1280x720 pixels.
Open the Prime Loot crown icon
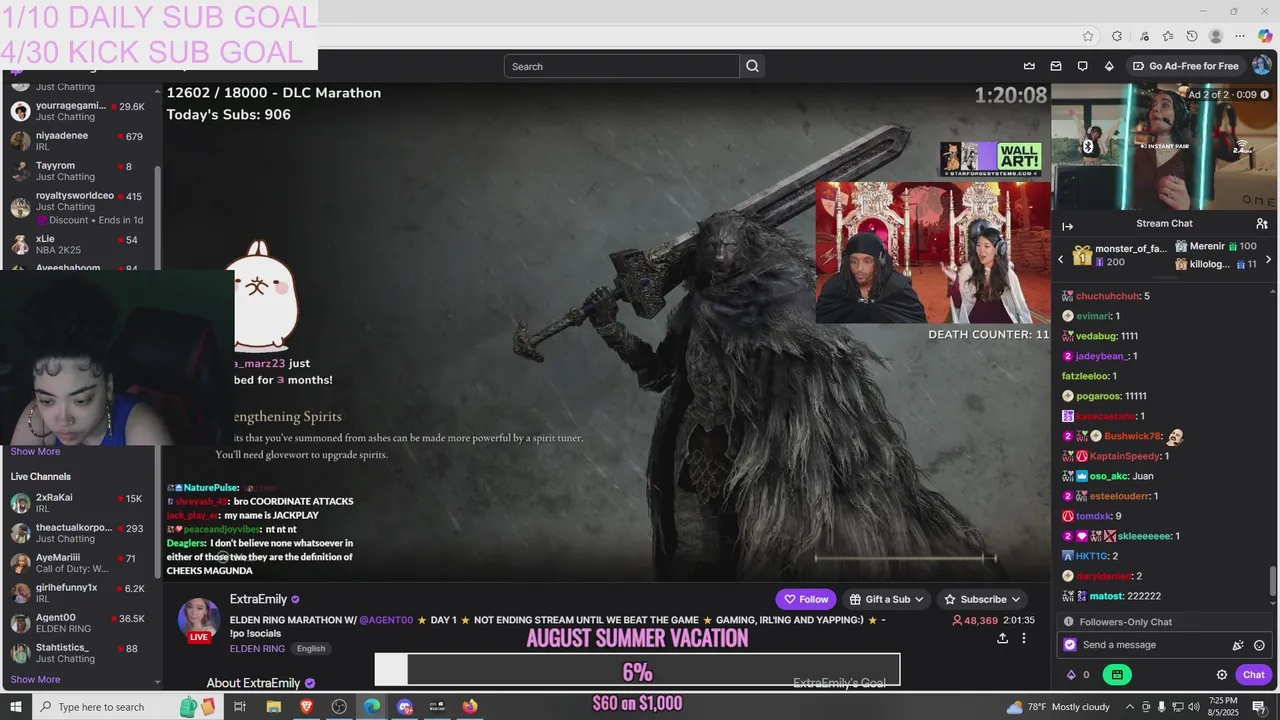pos(1029,66)
